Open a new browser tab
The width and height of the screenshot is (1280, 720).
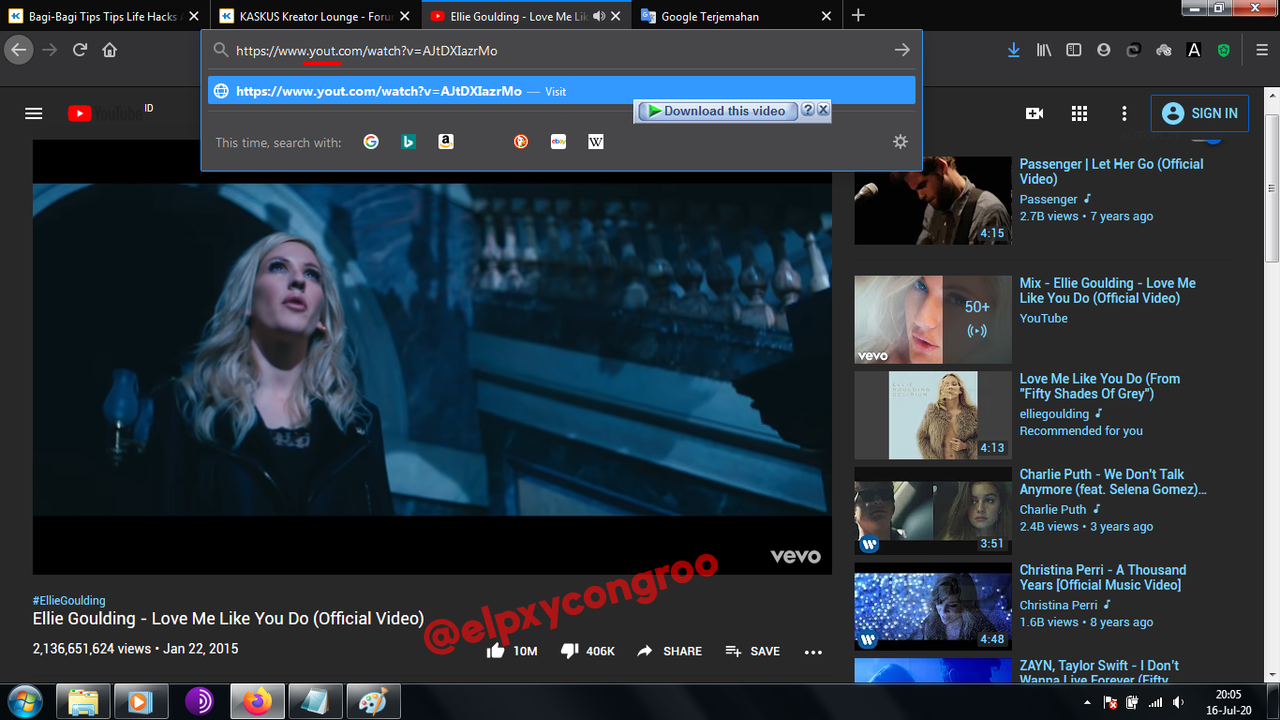pos(858,16)
